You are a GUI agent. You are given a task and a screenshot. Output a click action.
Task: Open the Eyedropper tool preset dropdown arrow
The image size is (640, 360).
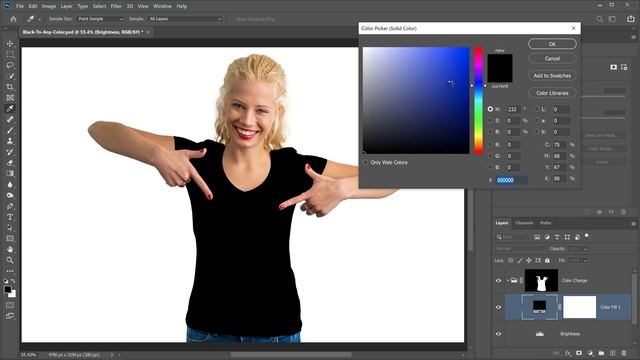point(39,19)
